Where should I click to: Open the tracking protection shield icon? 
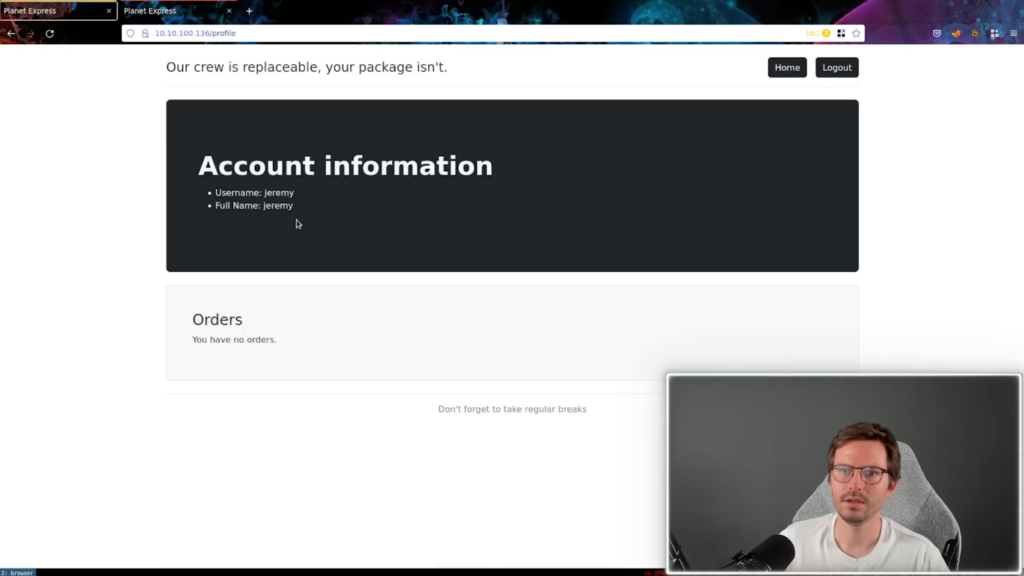[x=131, y=33]
